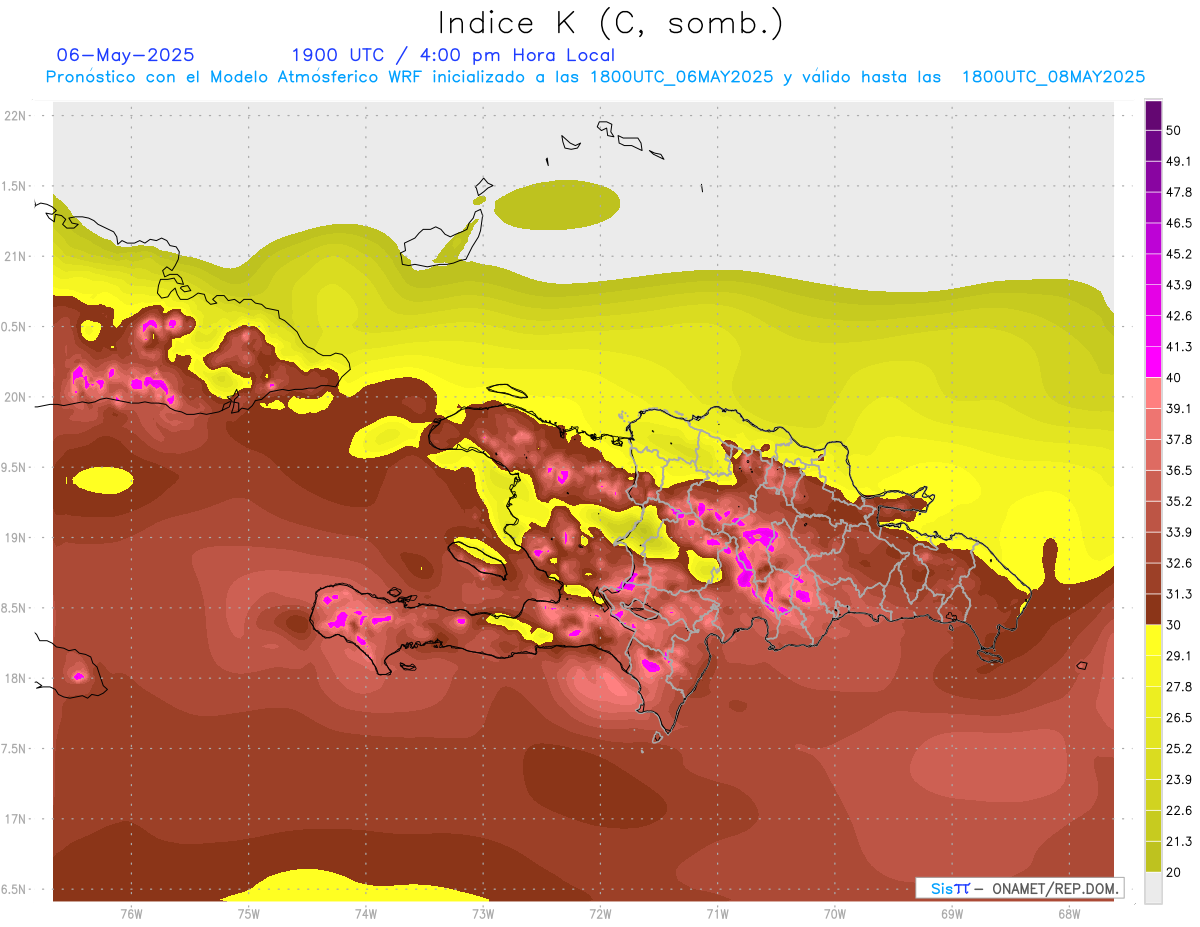1200x927 pixels.
Task: Click the '42.6' color scale value
Action: (x=1180, y=316)
